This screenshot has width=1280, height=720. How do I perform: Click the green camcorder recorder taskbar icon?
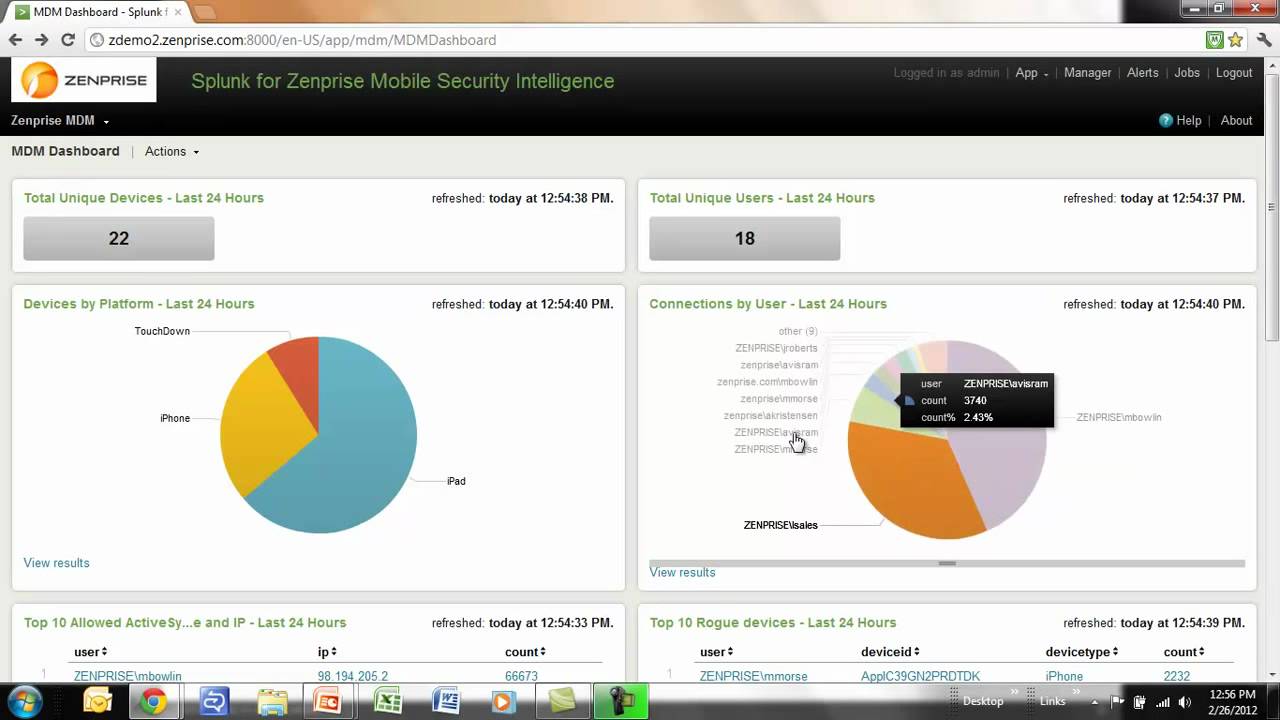click(x=620, y=701)
